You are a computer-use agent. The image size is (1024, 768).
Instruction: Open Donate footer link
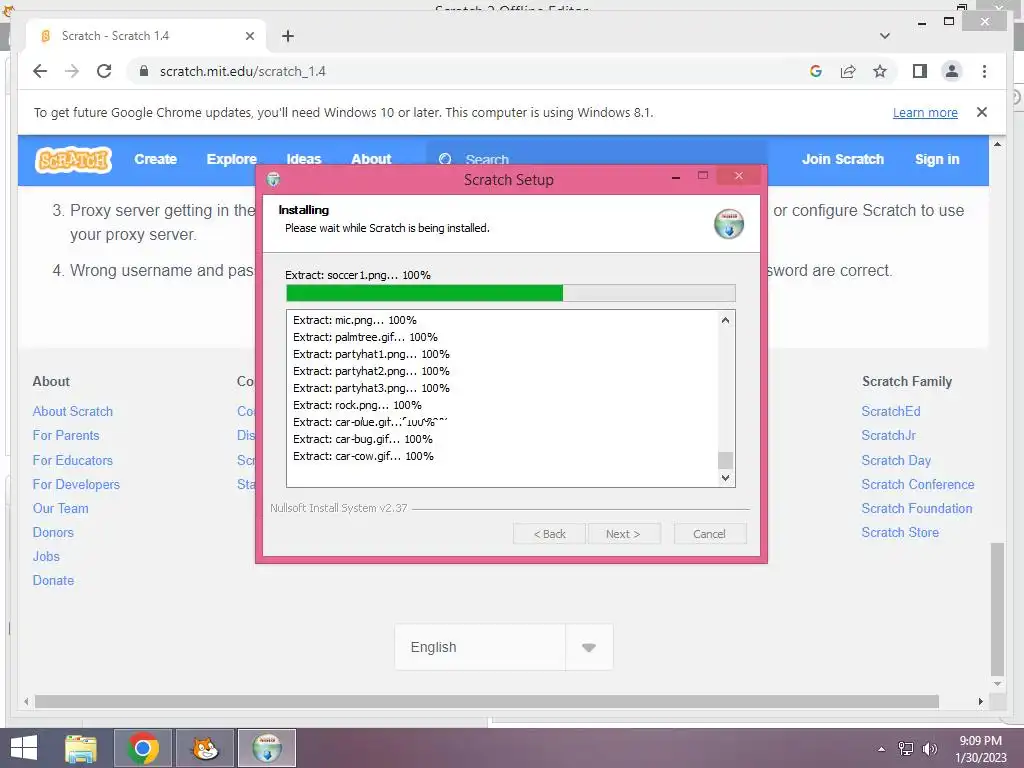pyautogui.click(x=53, y=581)
